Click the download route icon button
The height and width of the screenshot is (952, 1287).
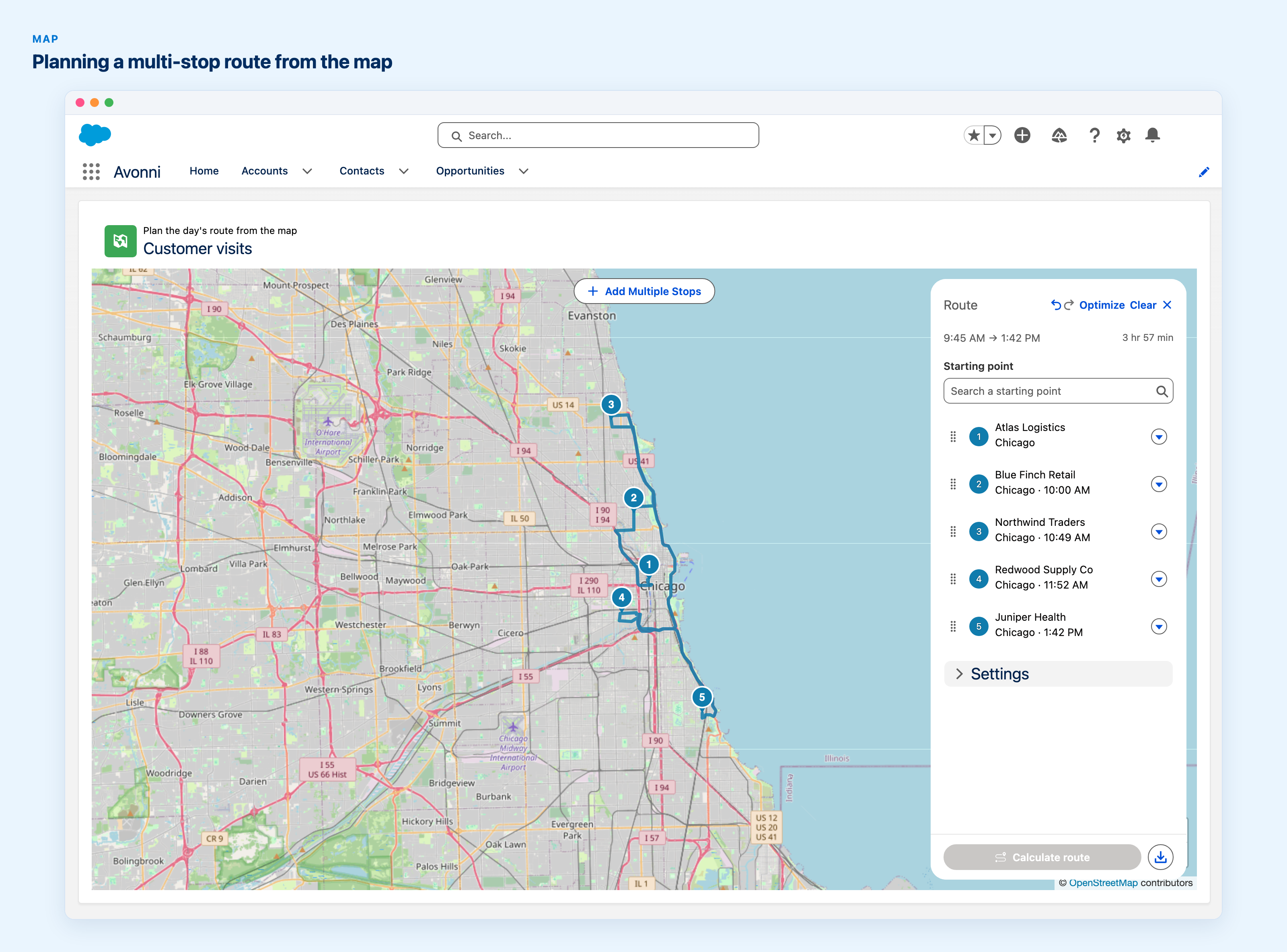[1161, 857]
